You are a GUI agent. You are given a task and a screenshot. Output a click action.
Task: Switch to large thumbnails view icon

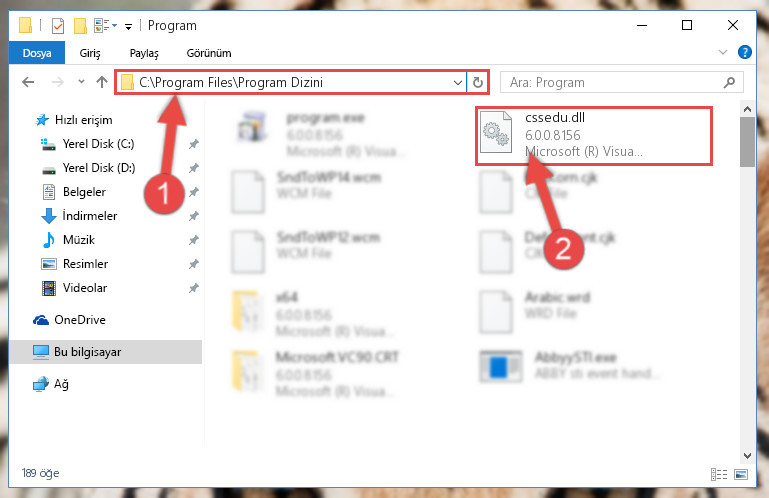tap(741, 474)
